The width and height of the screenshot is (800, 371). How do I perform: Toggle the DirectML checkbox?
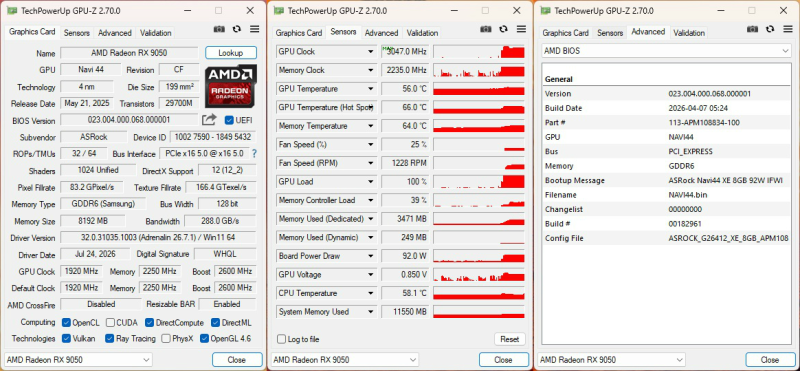pos(215,323)
